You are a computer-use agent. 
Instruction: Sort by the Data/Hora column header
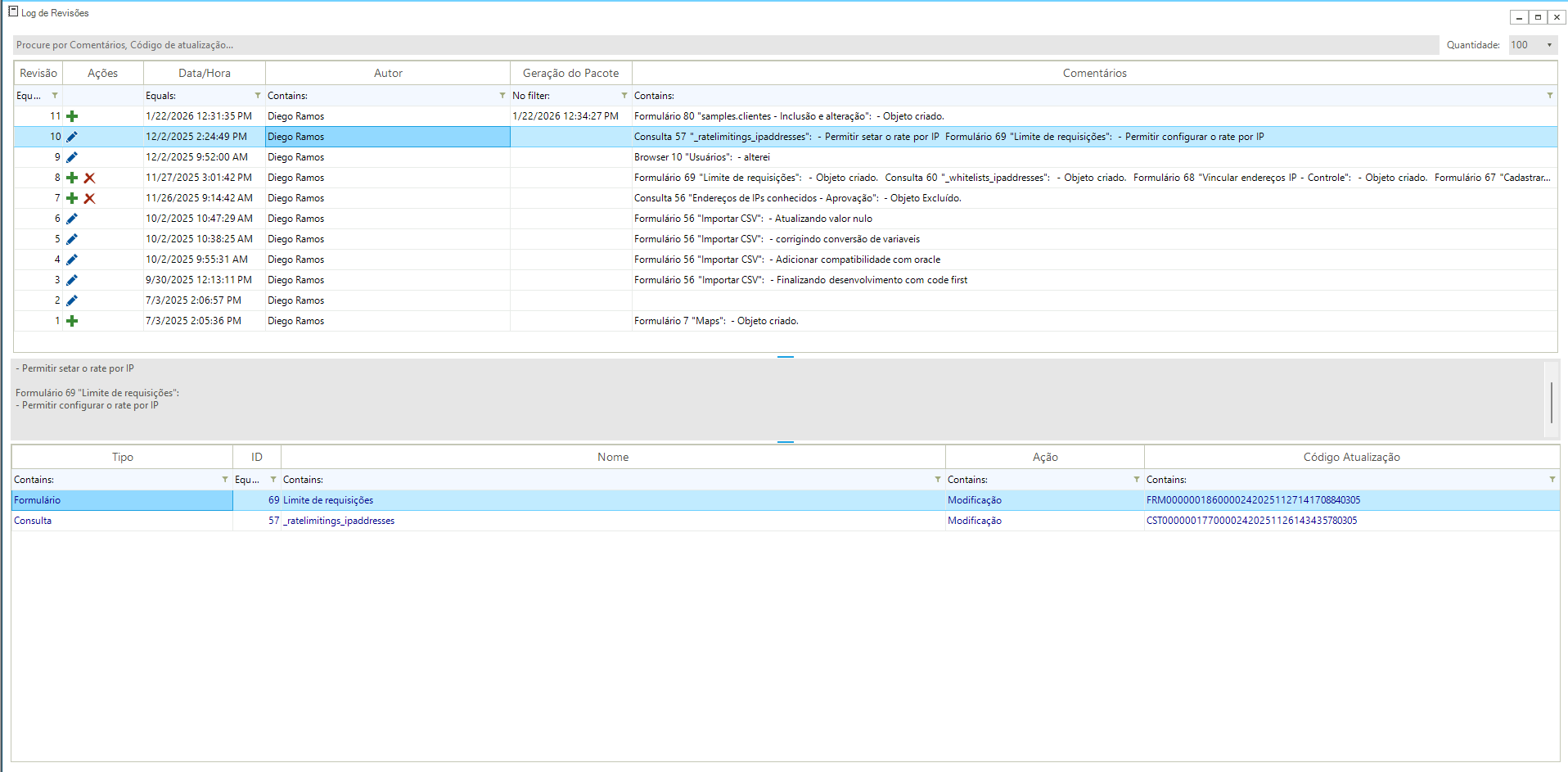coord(205,73)
